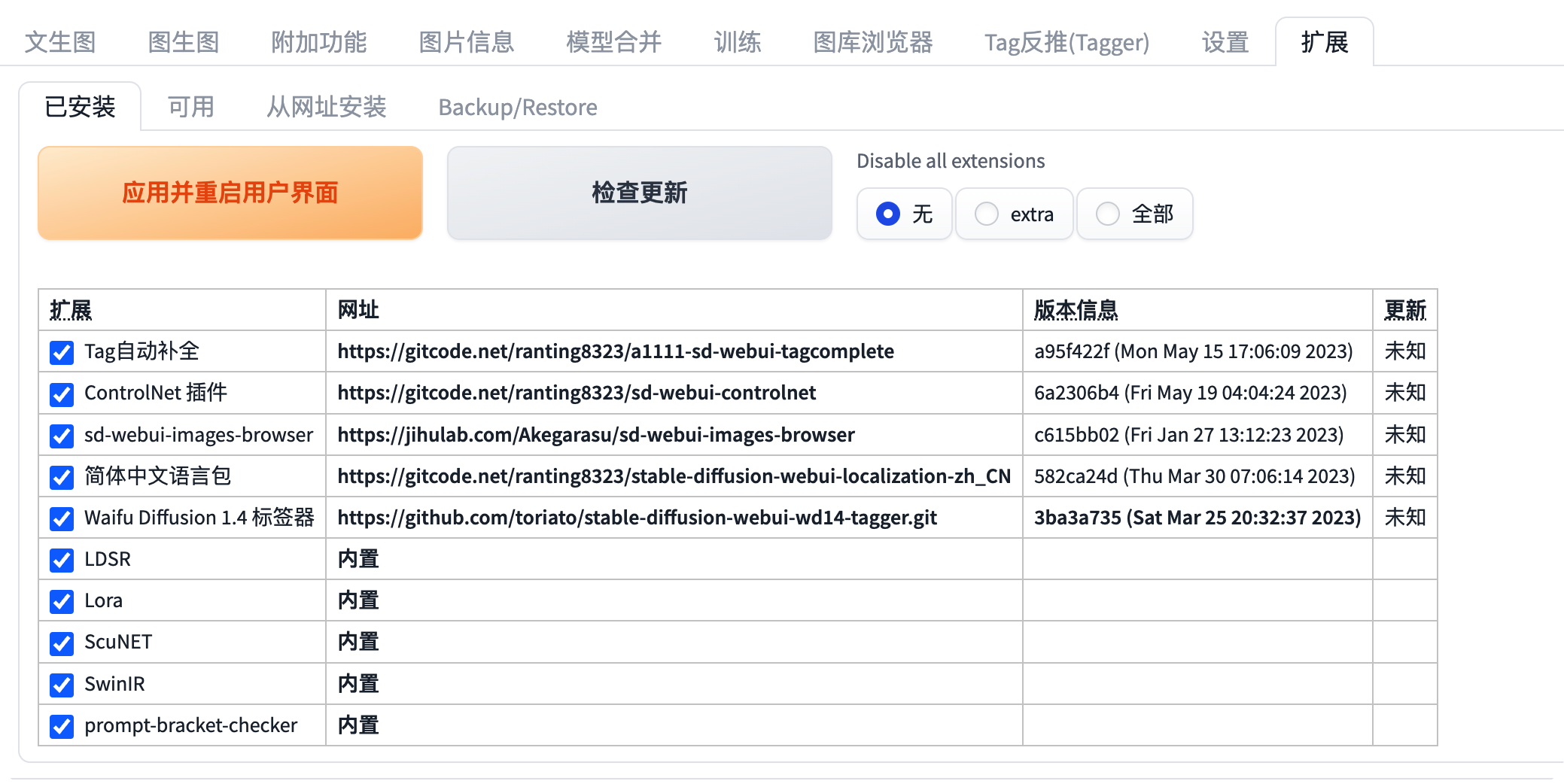
Task: Click 未知 status in Tag自动补全 row
Action: 1405,351
